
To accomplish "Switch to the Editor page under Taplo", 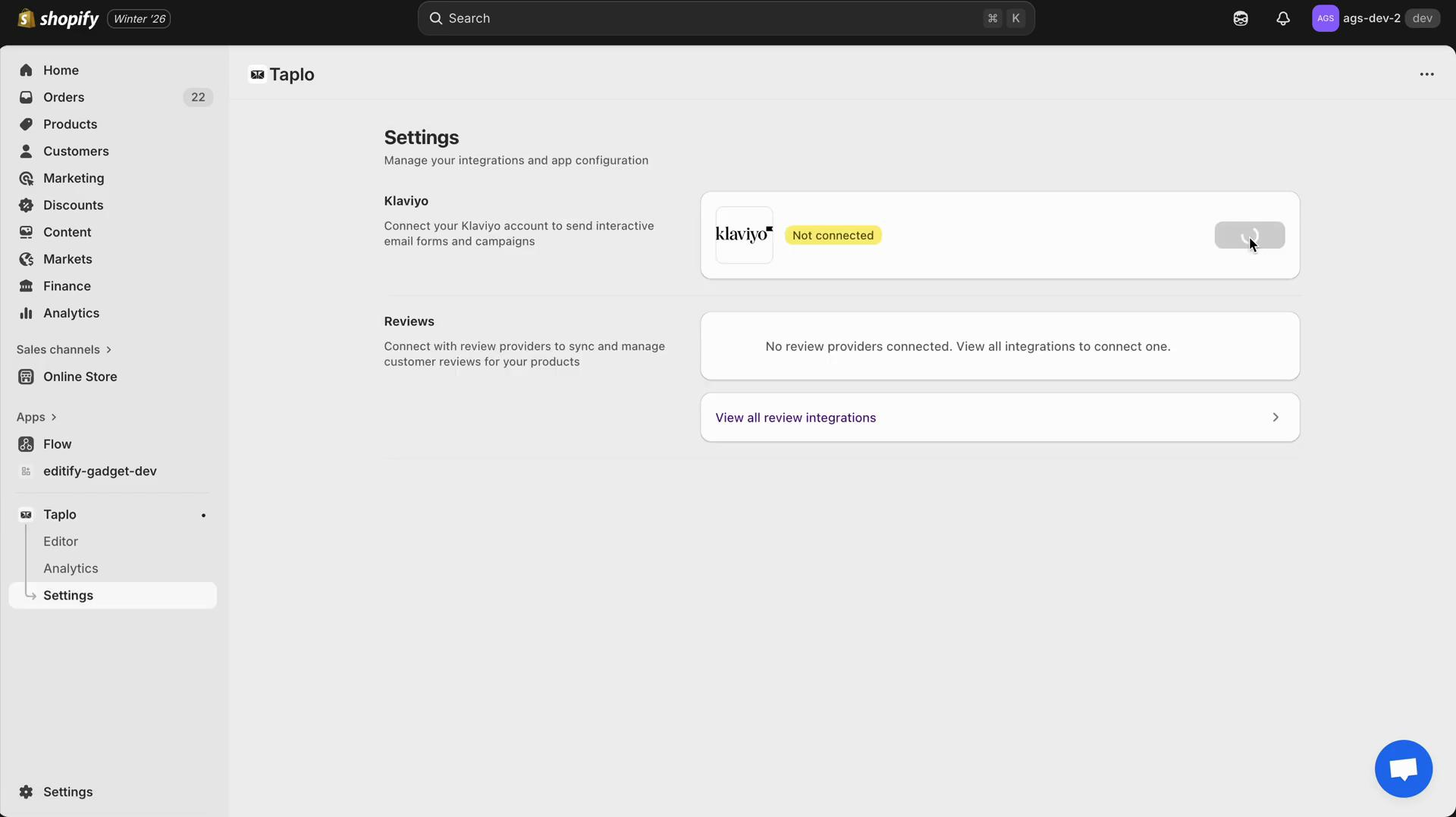I will 61,541.
